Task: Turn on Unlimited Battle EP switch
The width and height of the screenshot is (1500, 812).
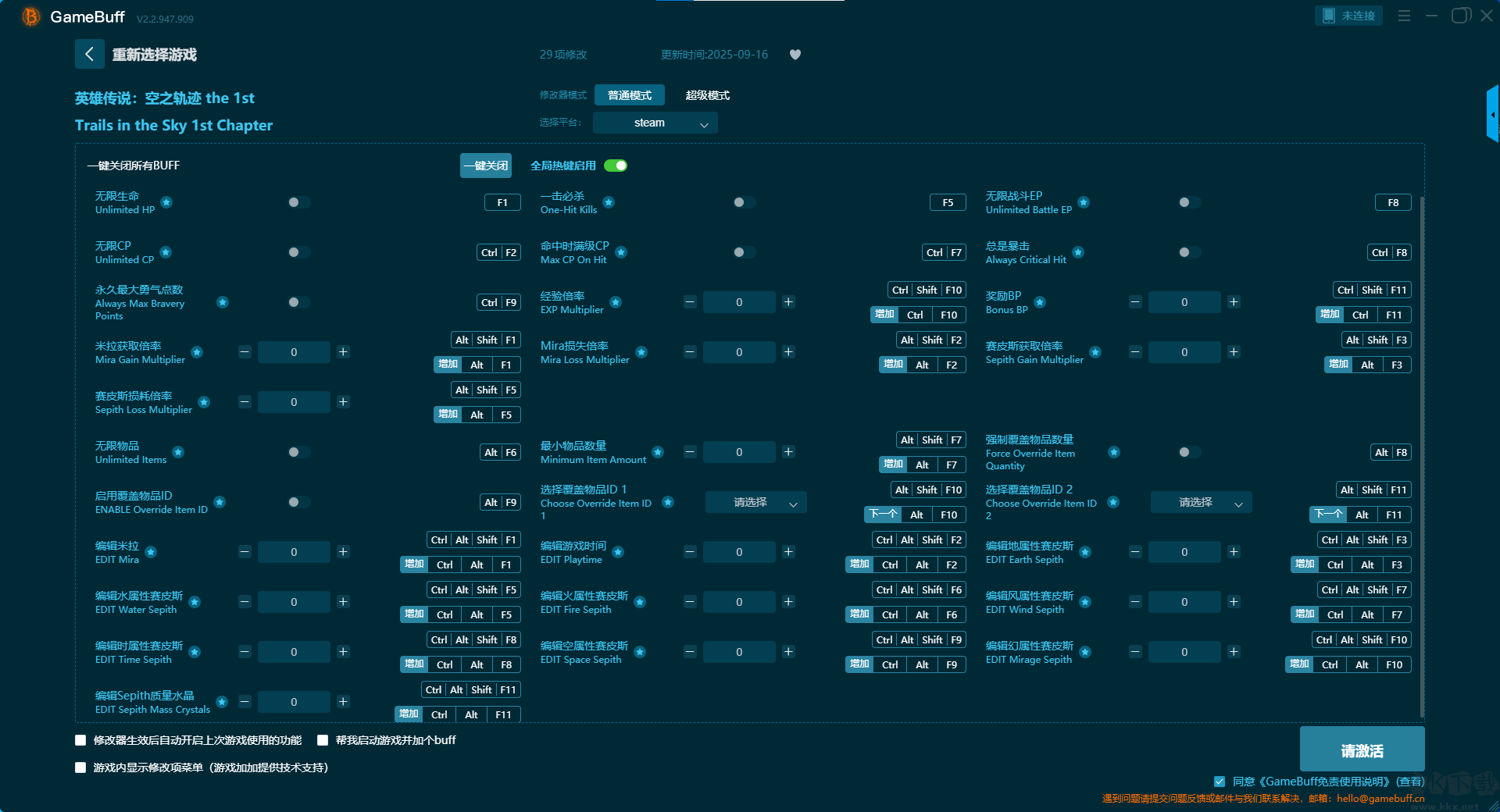Action: coord(1189,202)
